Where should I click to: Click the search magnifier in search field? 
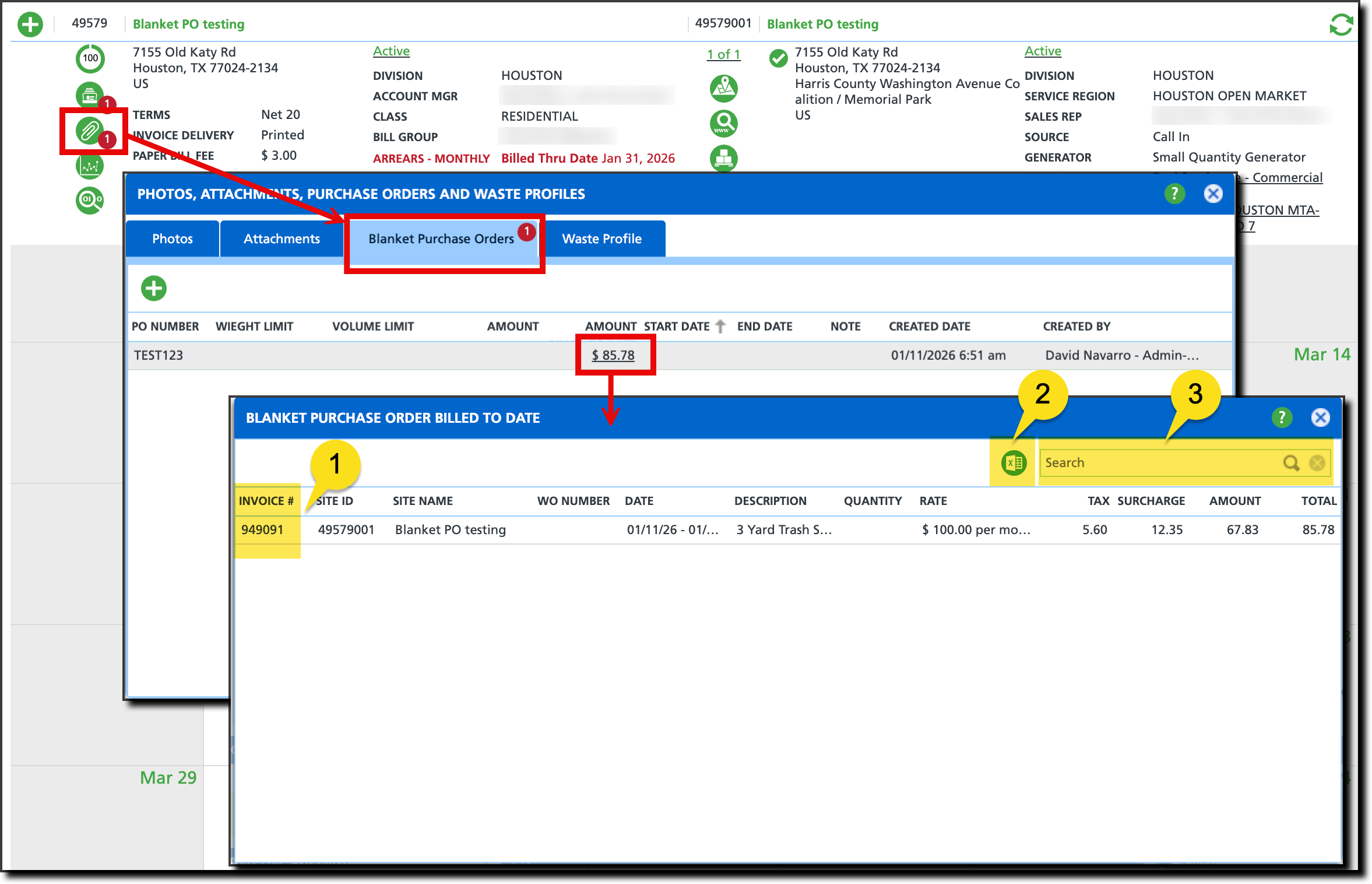click(x=1291, y=463)
